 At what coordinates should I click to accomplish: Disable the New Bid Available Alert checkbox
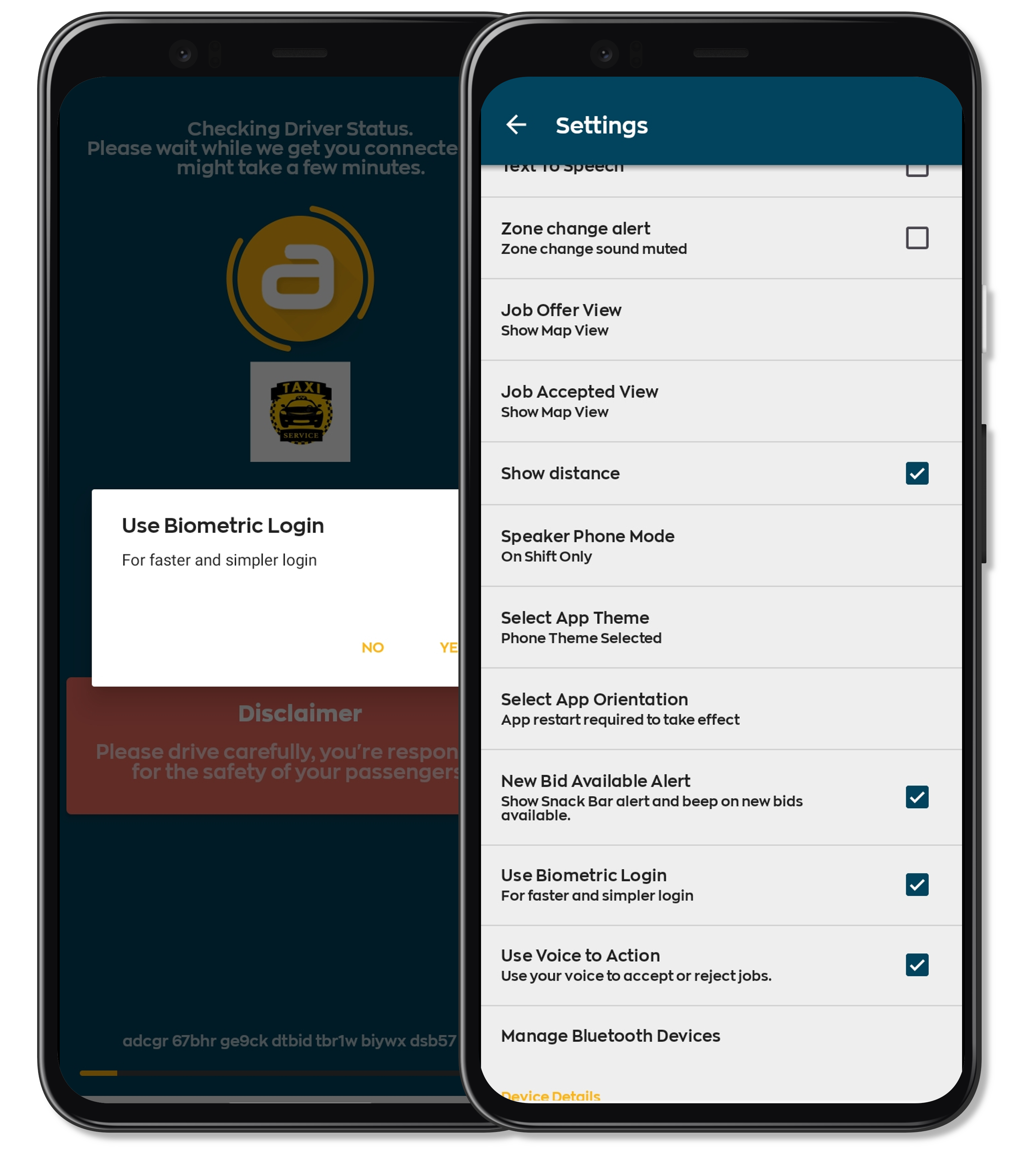(x=916, y=797)
